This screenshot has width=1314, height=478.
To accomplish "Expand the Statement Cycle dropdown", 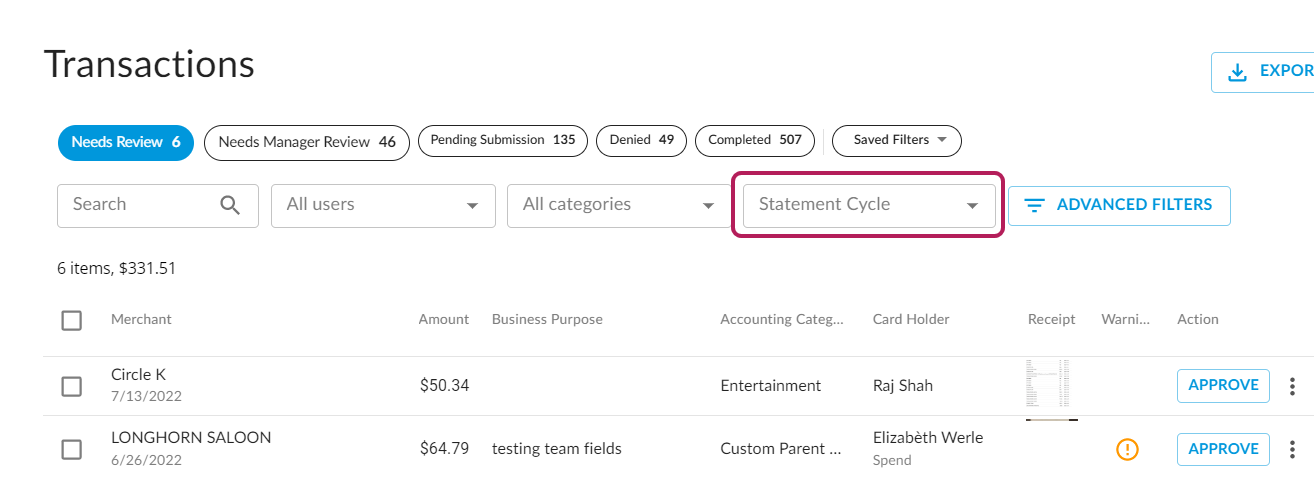I will pyautogui.click(x=868, y=205).
